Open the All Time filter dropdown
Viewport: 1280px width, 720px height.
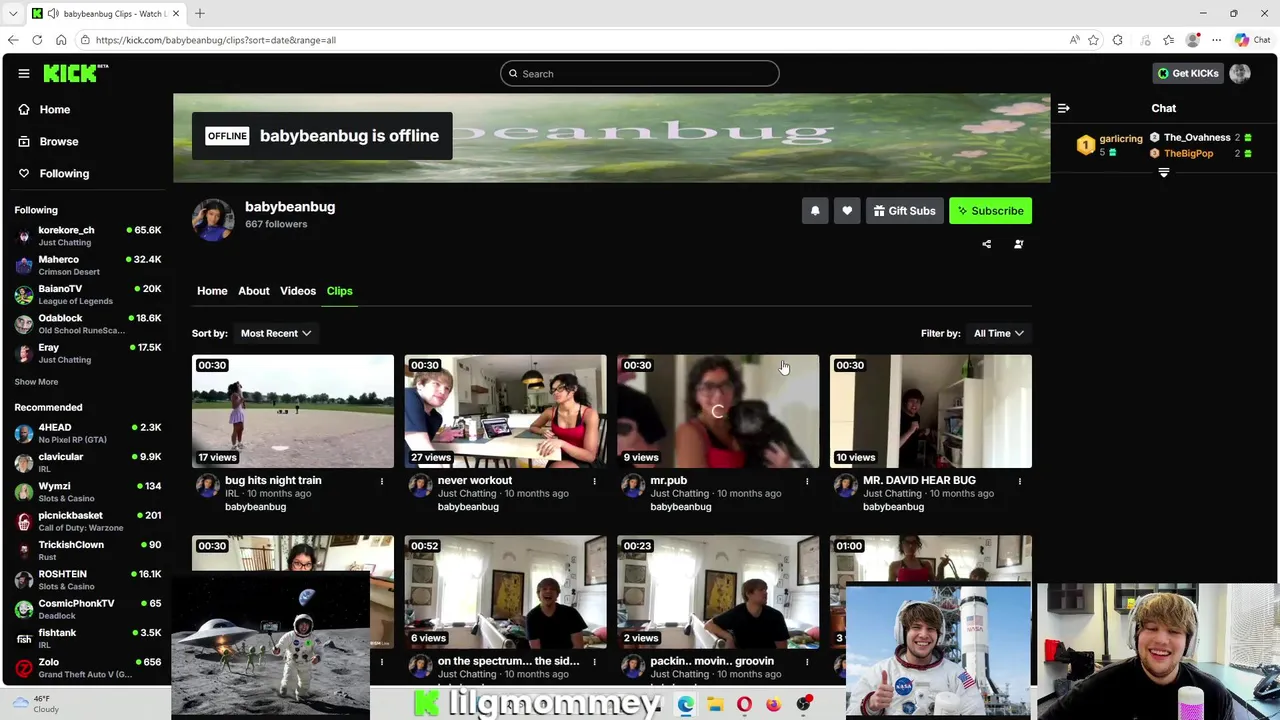coord(999,333)
